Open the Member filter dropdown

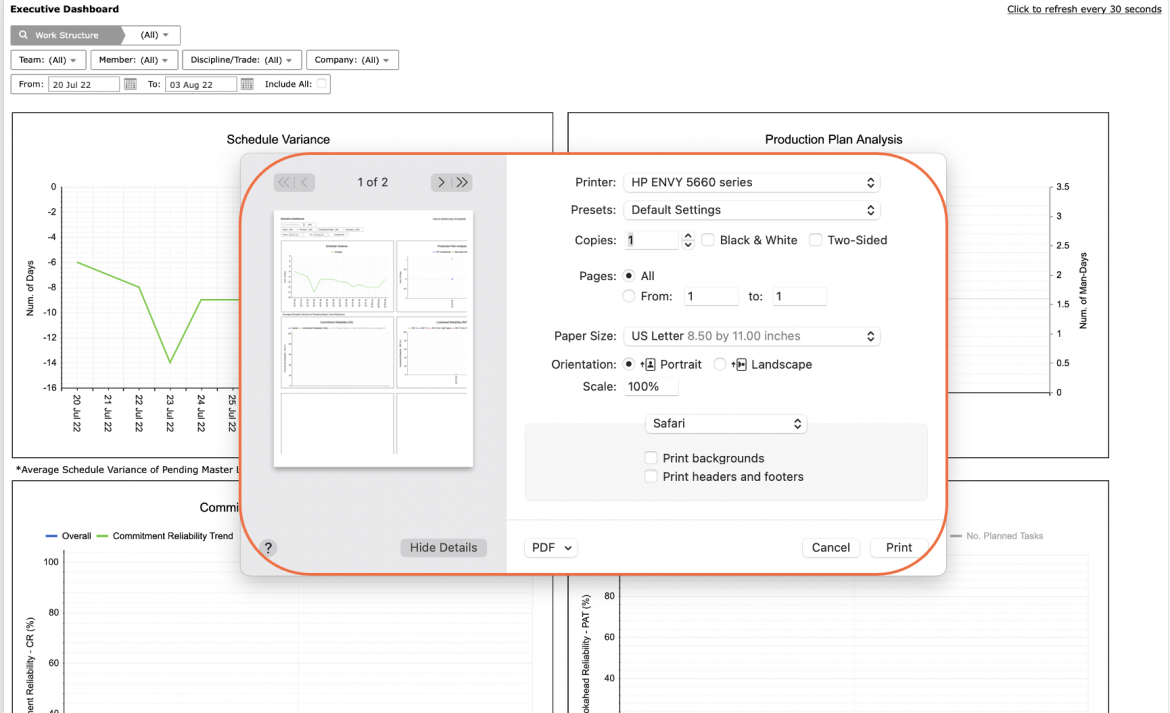134,60
